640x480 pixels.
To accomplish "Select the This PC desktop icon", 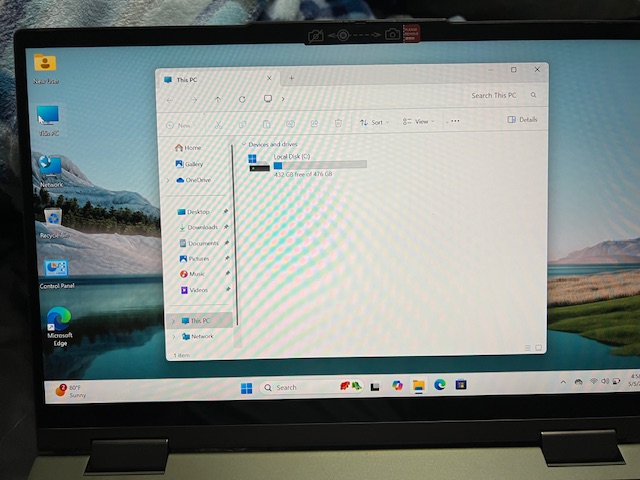I will click(x=48, y=120).
